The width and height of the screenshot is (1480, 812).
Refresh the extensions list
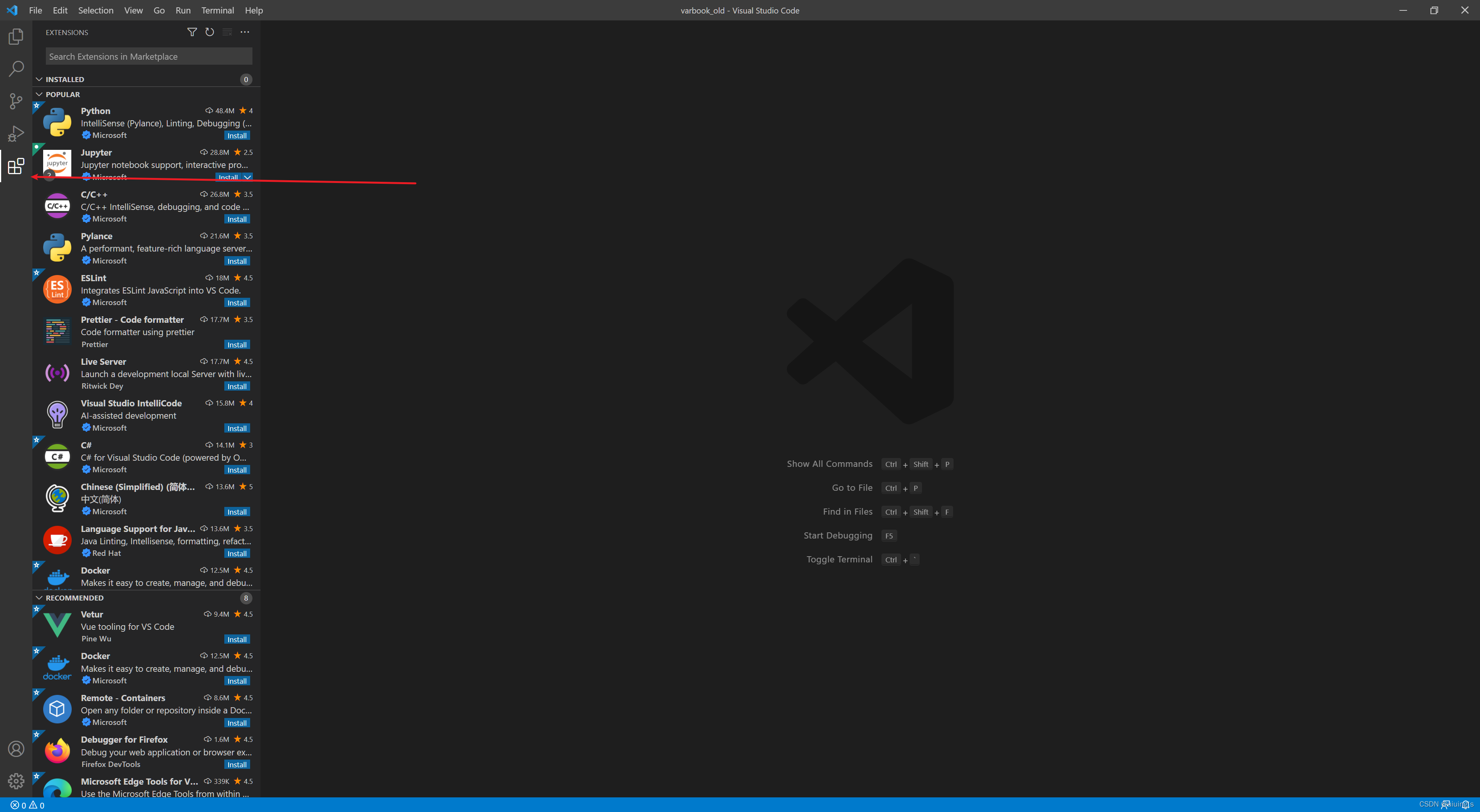tap(210, 32)
